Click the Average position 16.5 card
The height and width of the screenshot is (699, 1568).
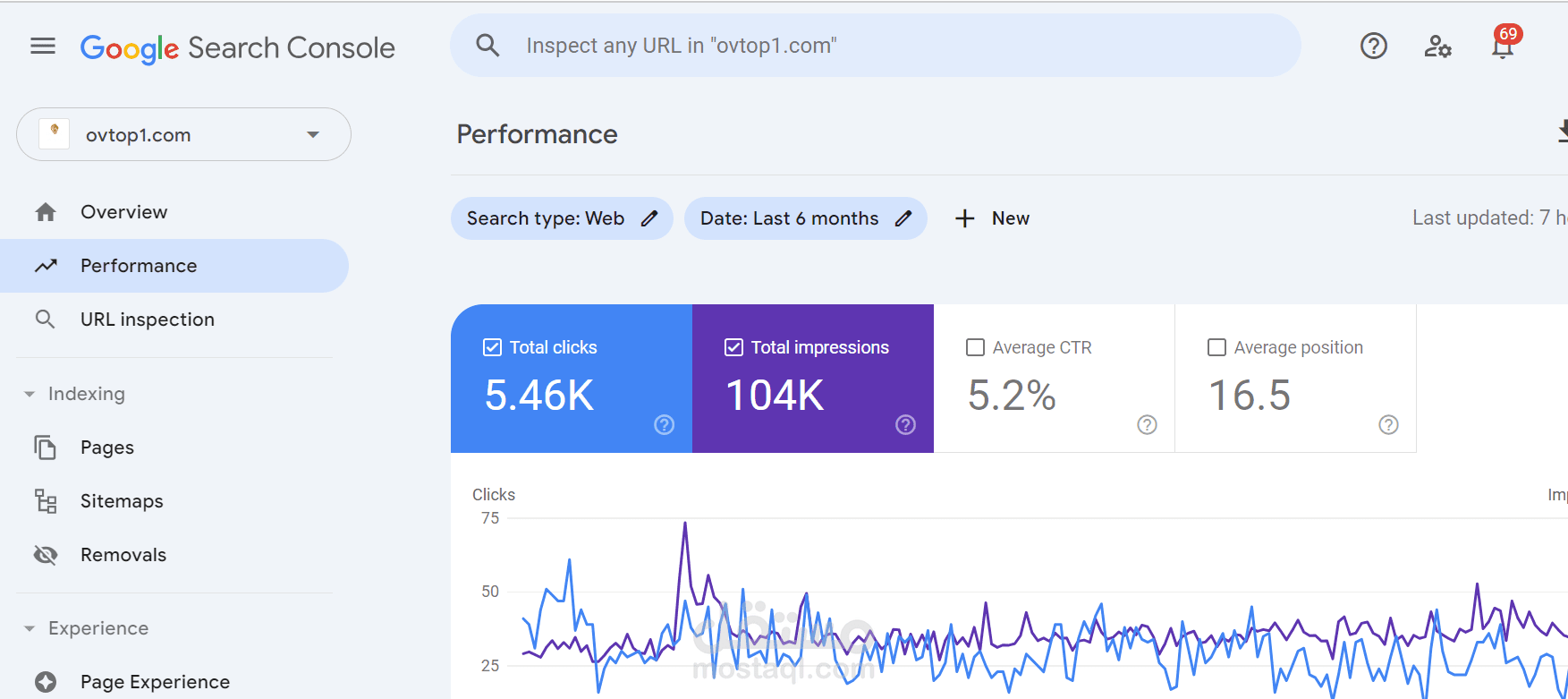tap(1296, 379)
